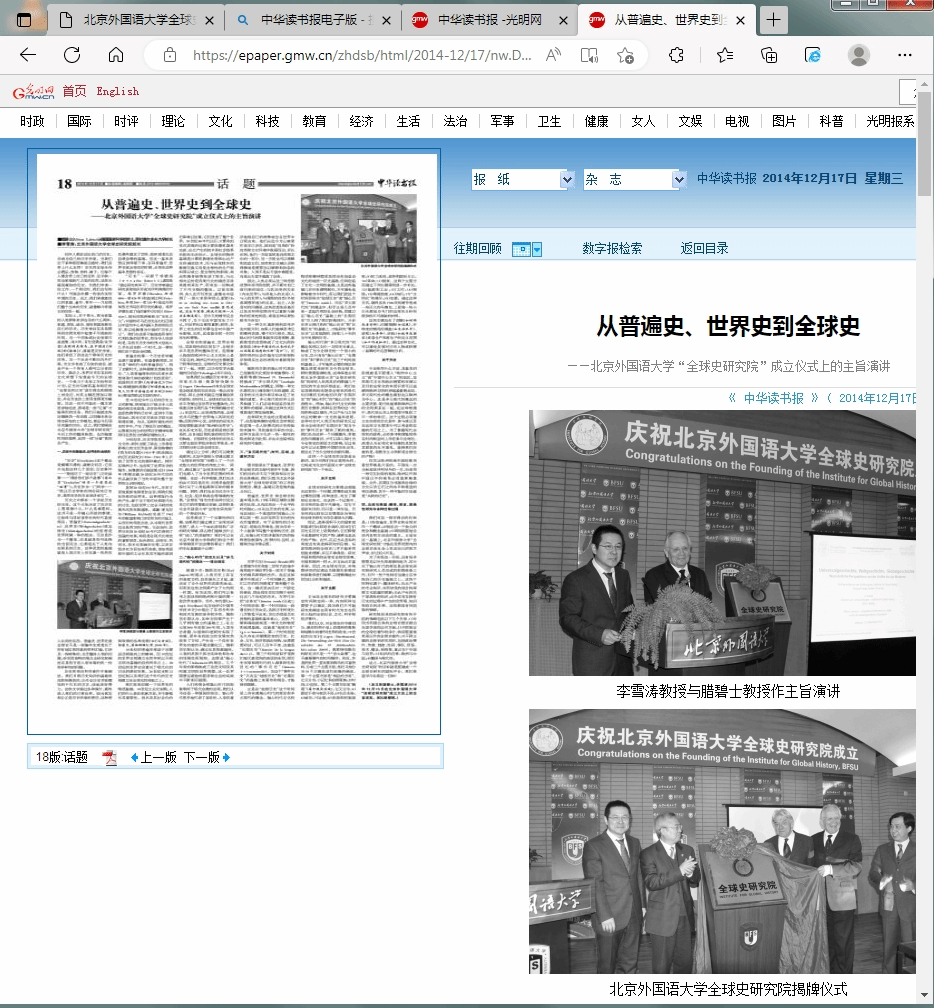Go to browser Home via the house icon
The image size is (934, 1008).
[116, 56]
